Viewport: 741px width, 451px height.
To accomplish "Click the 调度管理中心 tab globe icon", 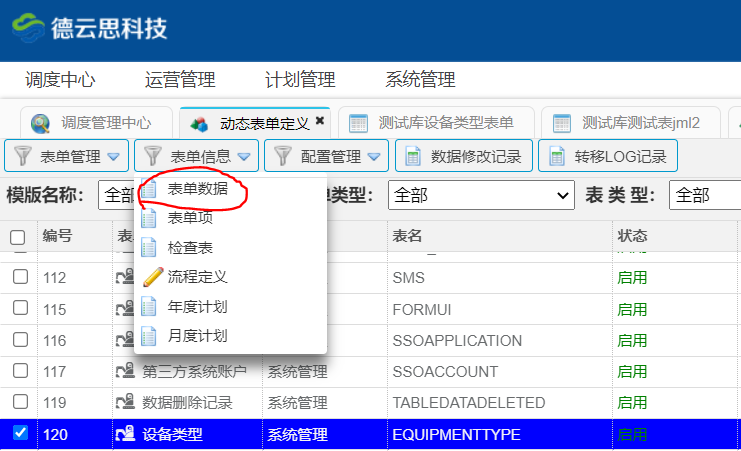I will 41,123.
